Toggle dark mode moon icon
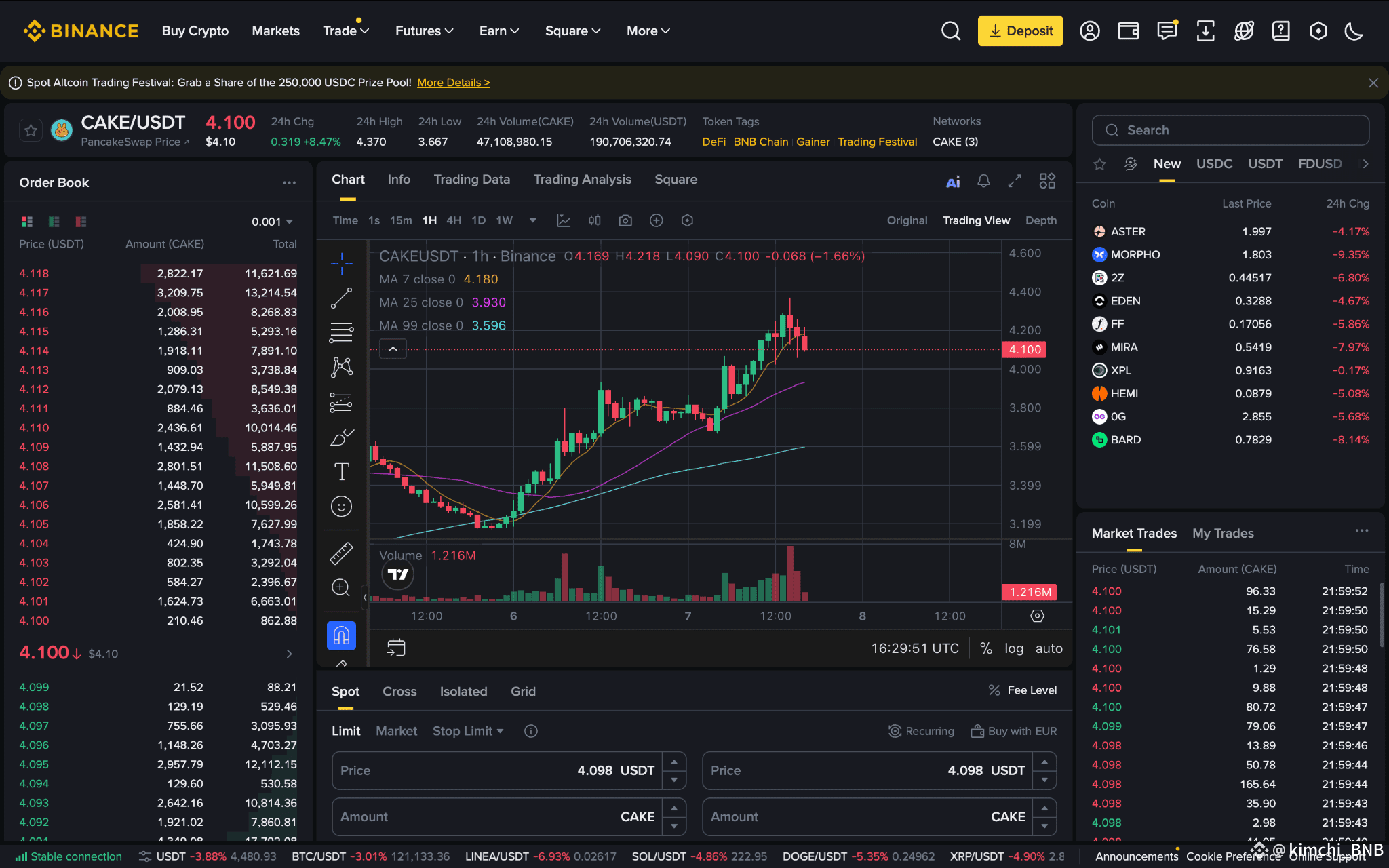Image resolution: width=1389 pixels, height=868 pixels. point(1354,31)
